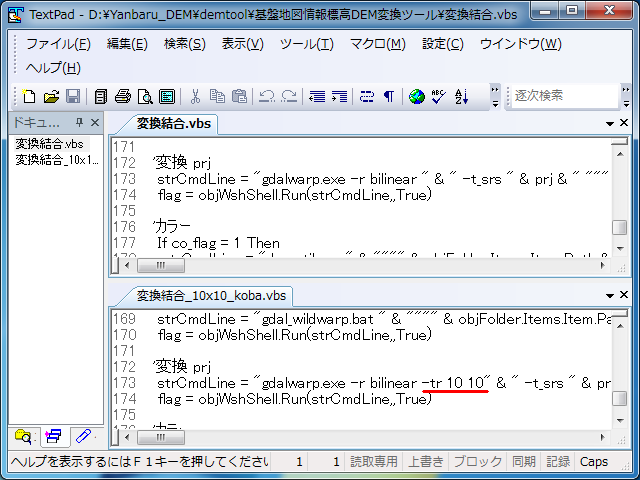Screen dimensions: 640x480
Task: Click the Sort A-Z icon
Action: point(462,96)
